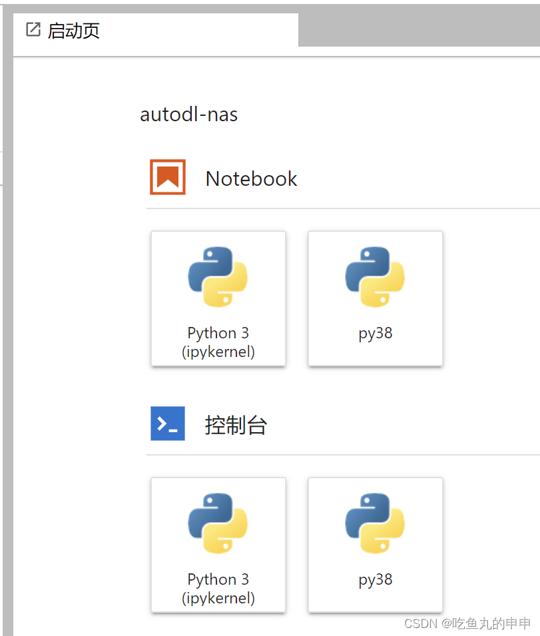
Task: Click Python 3 (ipykernel) text under 控制台
Action: (218, 589)
